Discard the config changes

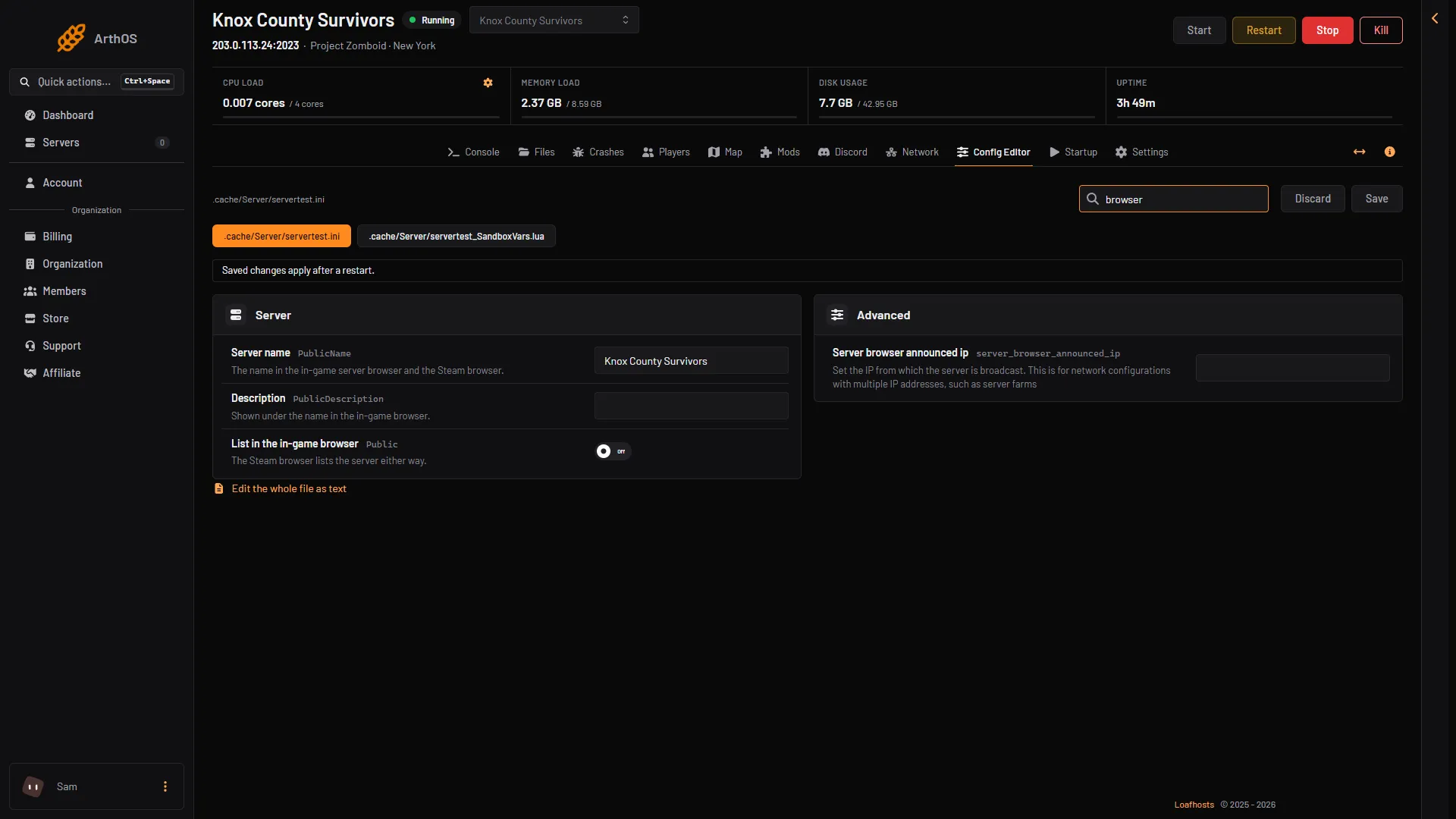click(1313, 199)
